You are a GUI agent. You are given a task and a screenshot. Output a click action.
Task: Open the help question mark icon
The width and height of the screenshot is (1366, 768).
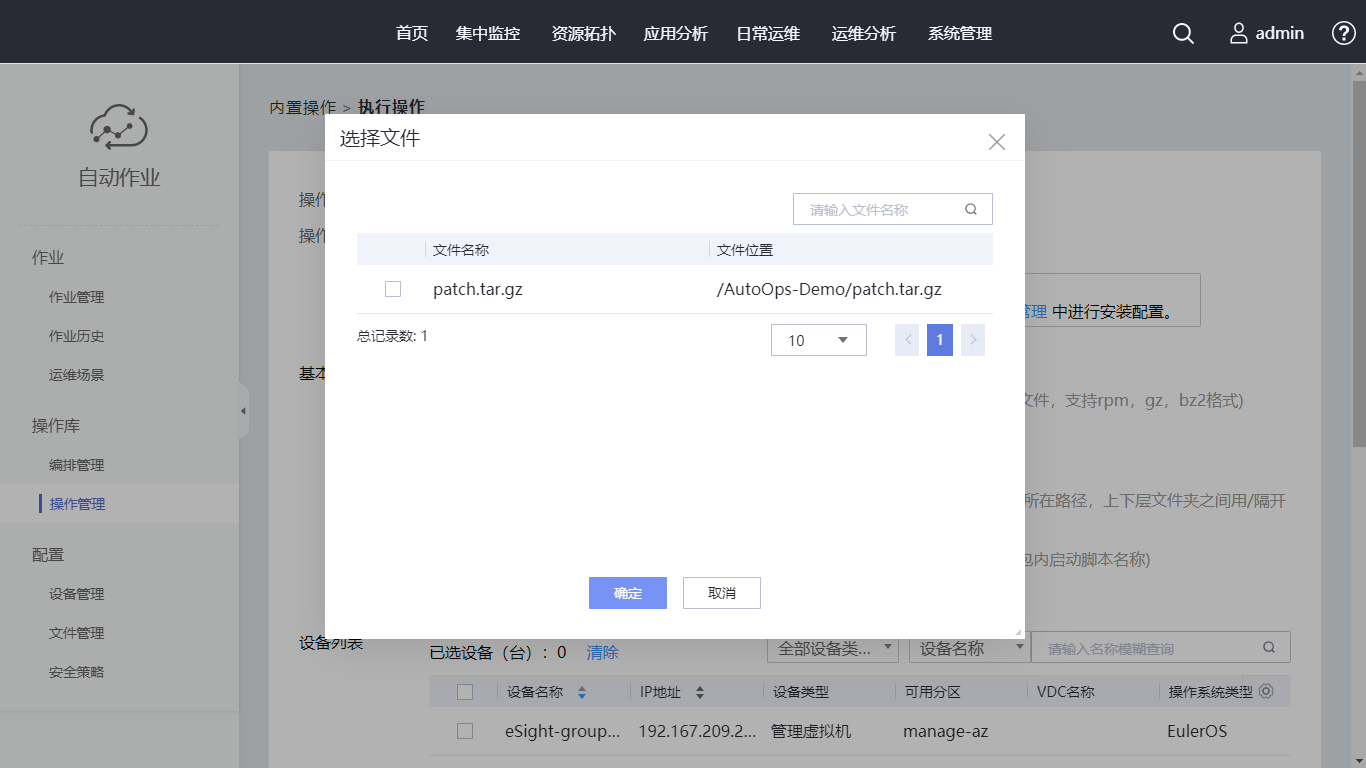(1343, 33)
